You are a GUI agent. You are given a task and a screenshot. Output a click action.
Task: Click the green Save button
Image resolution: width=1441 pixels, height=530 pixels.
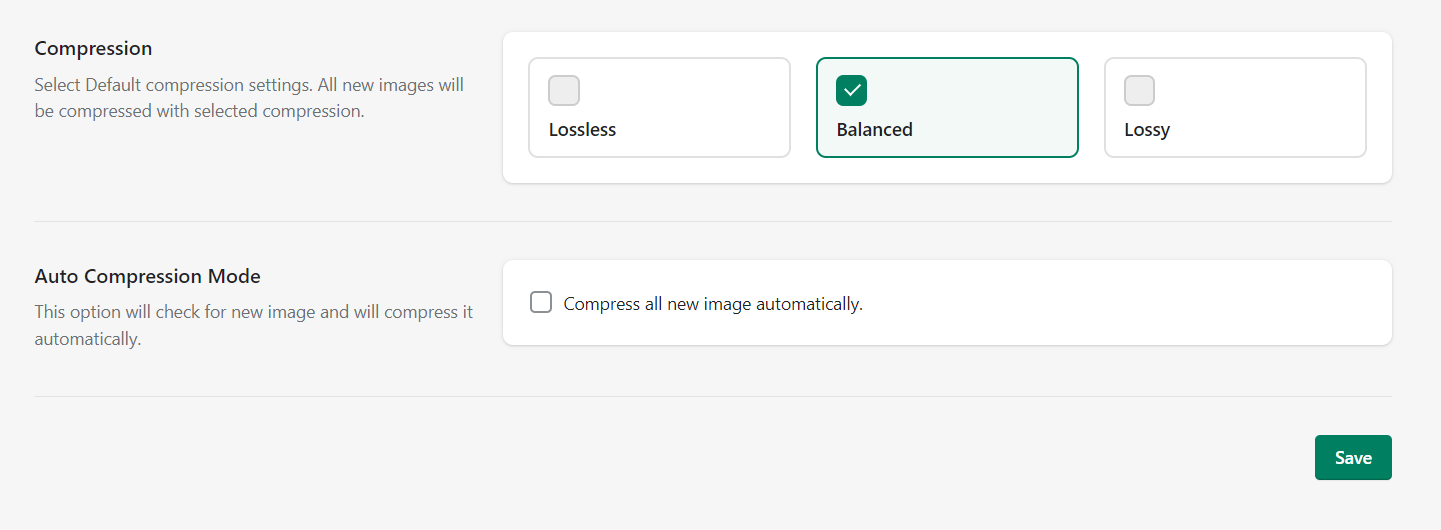point(1353,458)
